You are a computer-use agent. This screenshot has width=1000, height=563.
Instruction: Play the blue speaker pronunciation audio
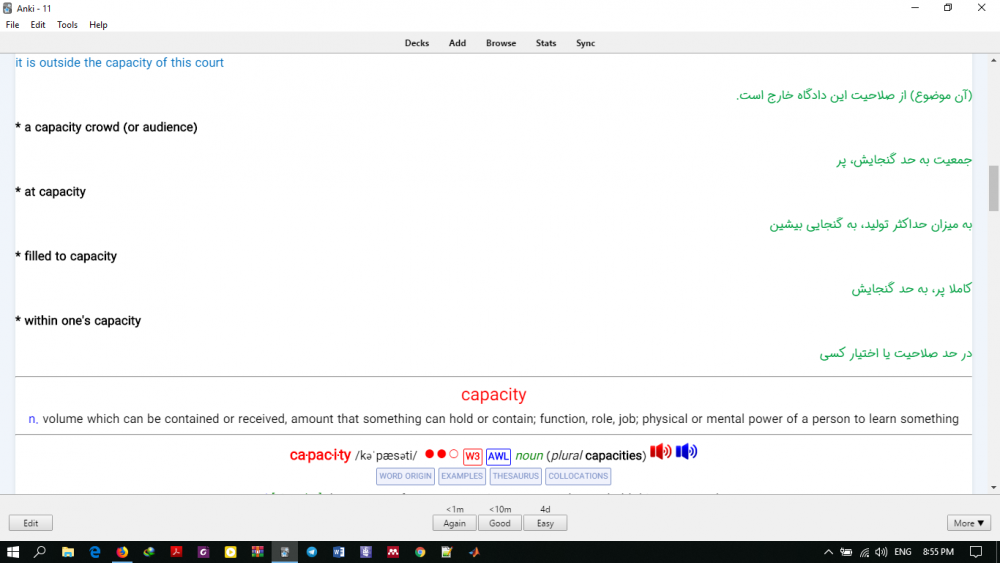pos(686,452)
